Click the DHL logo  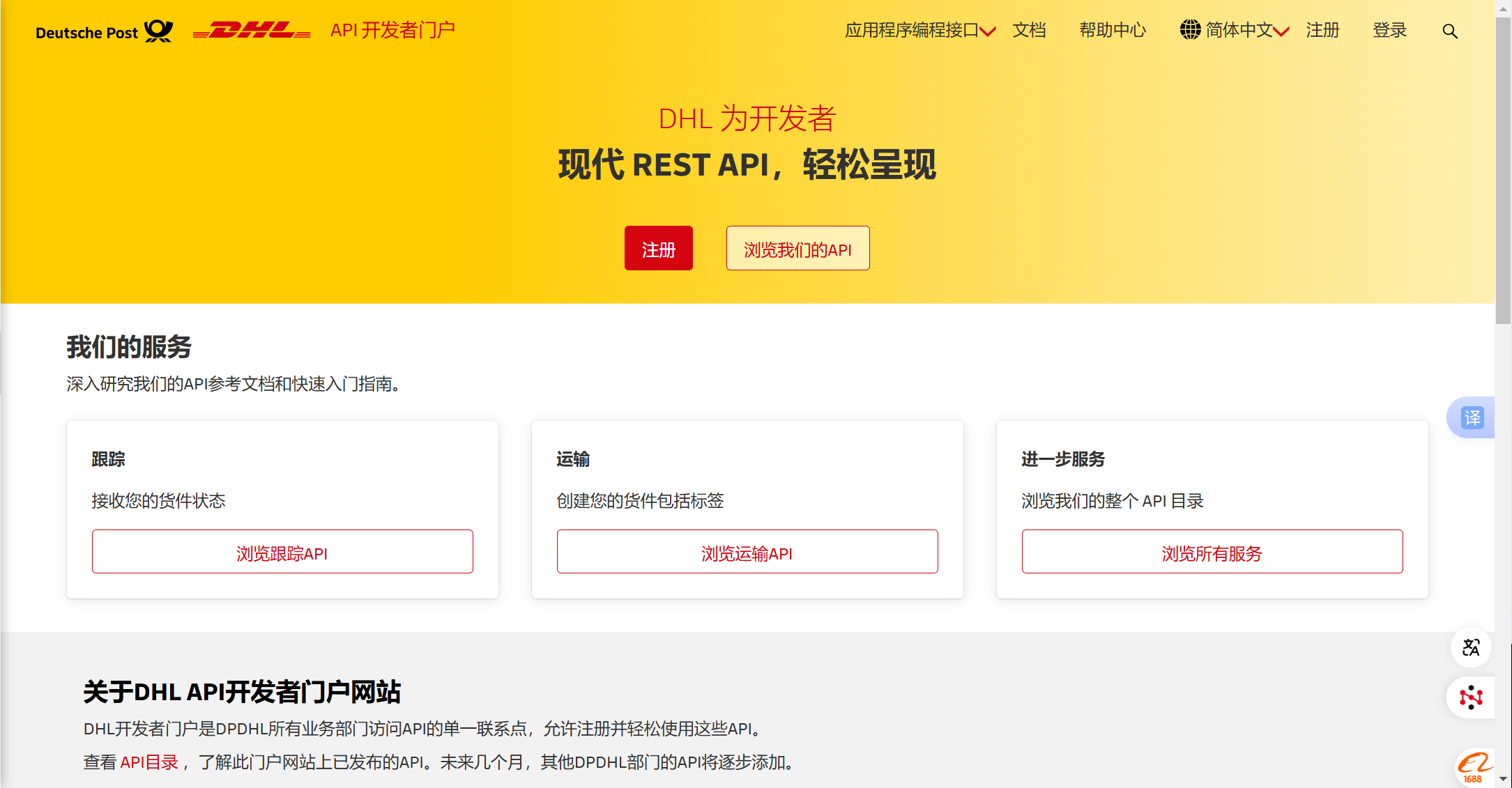pyautogui.click(x=252, y=31)
